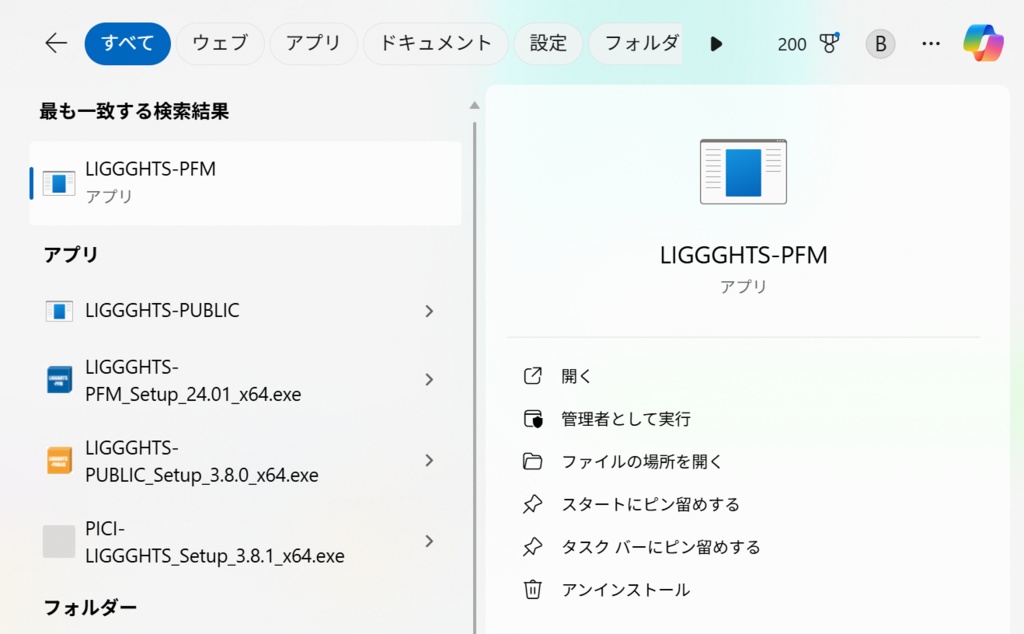This screenshot has width=1024, height=634.
Task: Click the Microsoft Rewards points icon
Action: click(829, 43)
